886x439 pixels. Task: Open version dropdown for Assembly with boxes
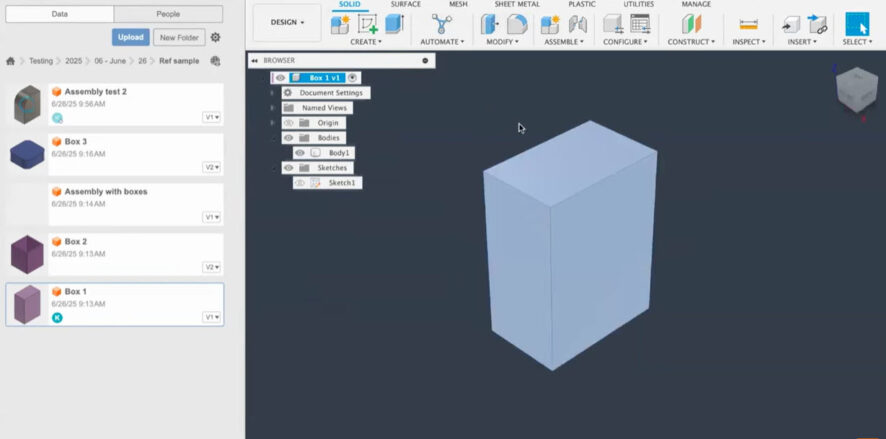(212, 217)
